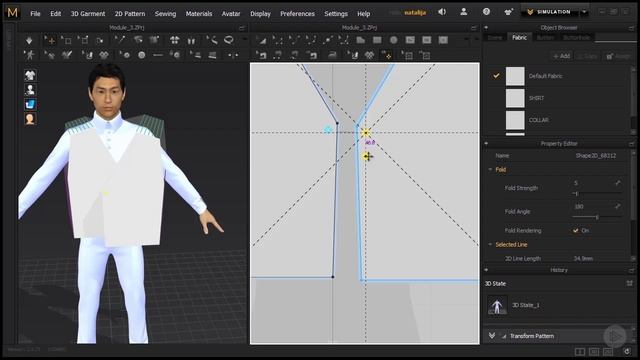
Task: Select the Rectangle pattern tool in 2D toolbar
Action: (x=377, y=40)
